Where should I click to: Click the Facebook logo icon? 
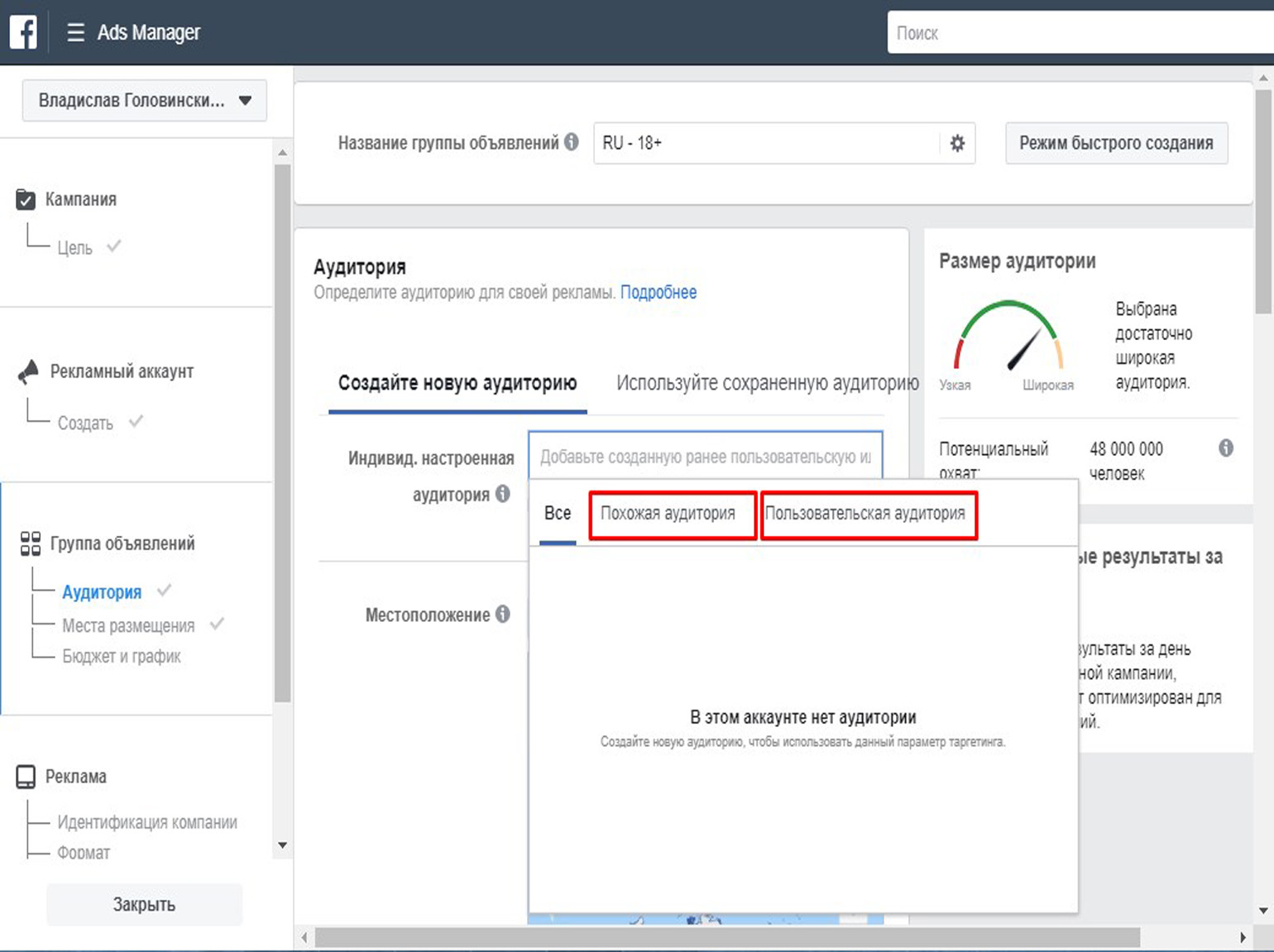click(x=23, y=33)
